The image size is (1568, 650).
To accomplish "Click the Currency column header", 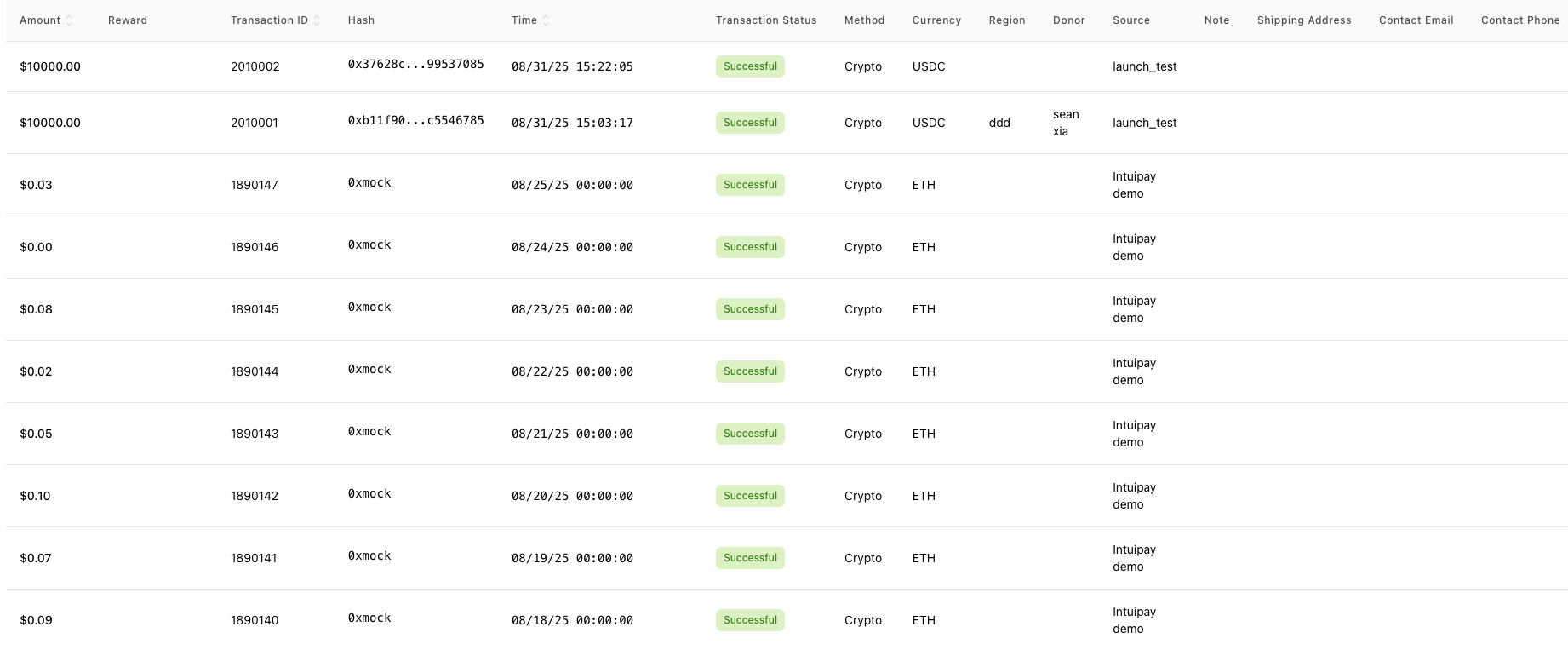I will click(x=936, y=20).
